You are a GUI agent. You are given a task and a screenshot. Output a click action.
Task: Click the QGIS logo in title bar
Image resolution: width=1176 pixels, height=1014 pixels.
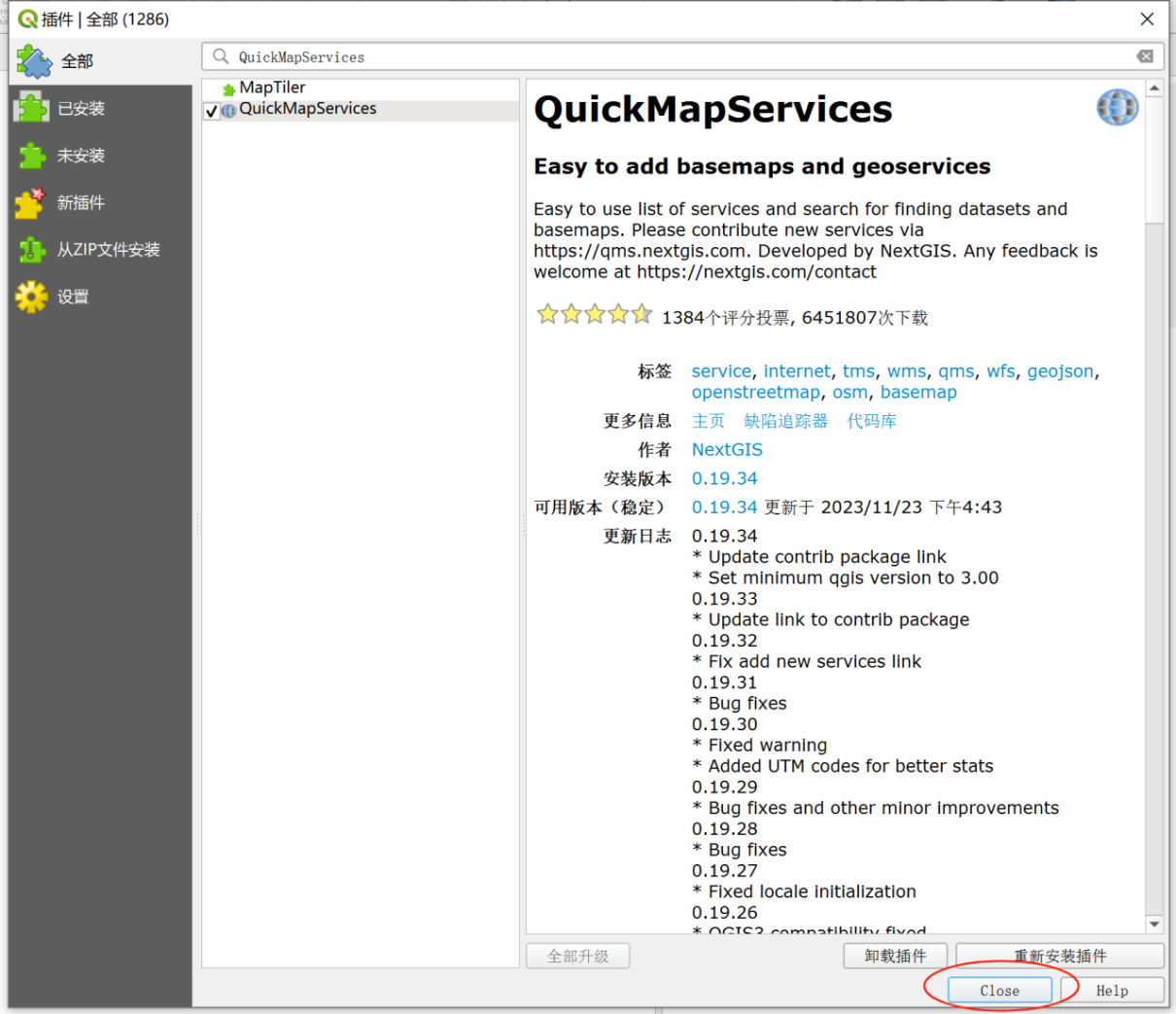tap(28, 18)
